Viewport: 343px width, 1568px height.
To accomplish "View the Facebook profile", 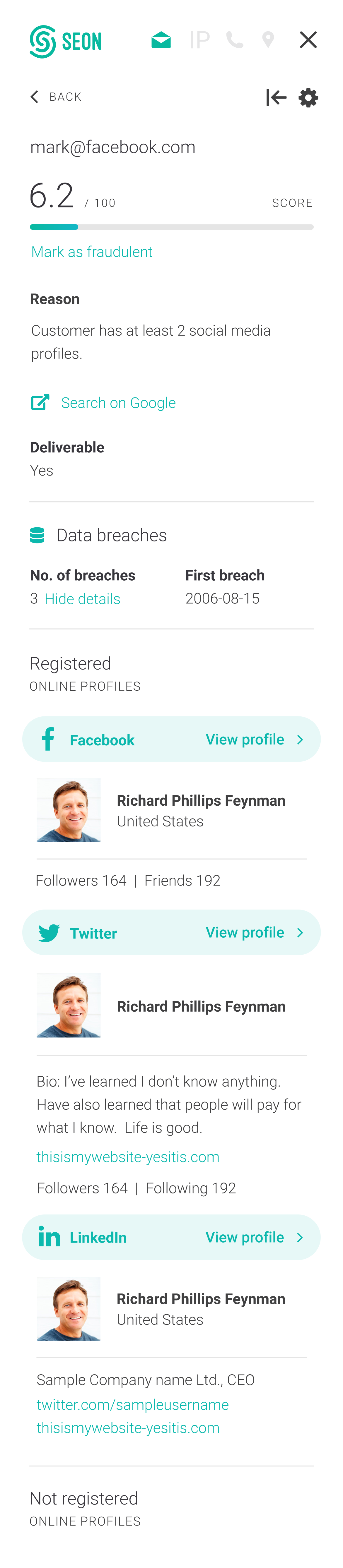I will coord(245,740).
